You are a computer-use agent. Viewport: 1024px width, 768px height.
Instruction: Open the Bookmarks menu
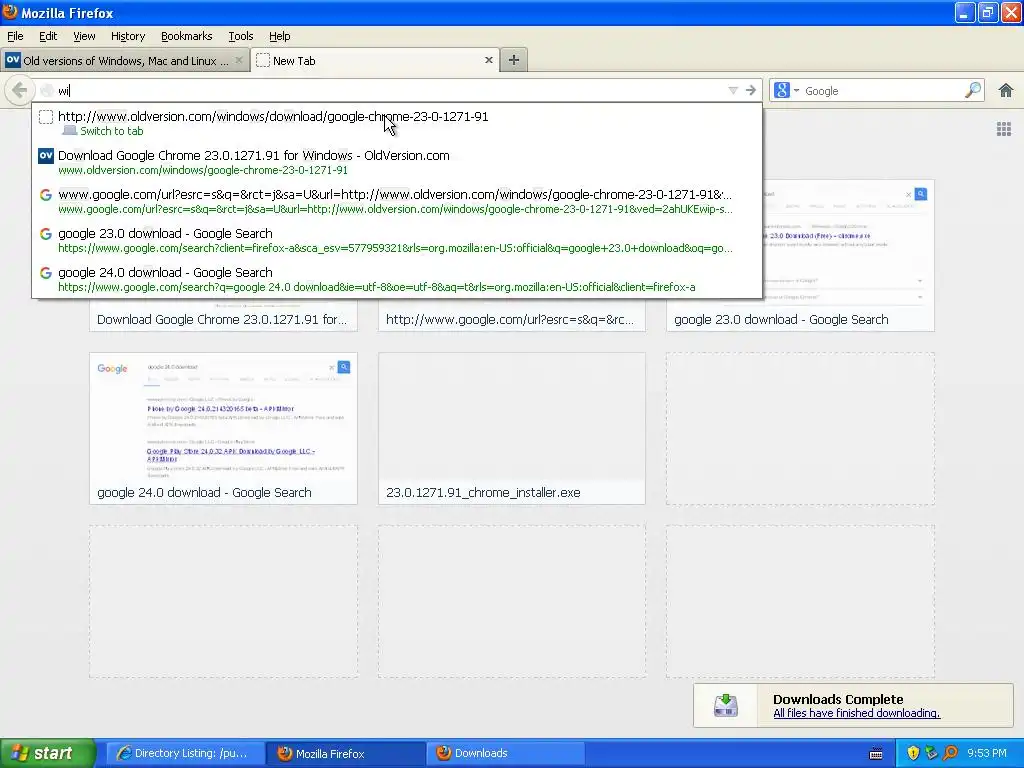tap(187, 36)
